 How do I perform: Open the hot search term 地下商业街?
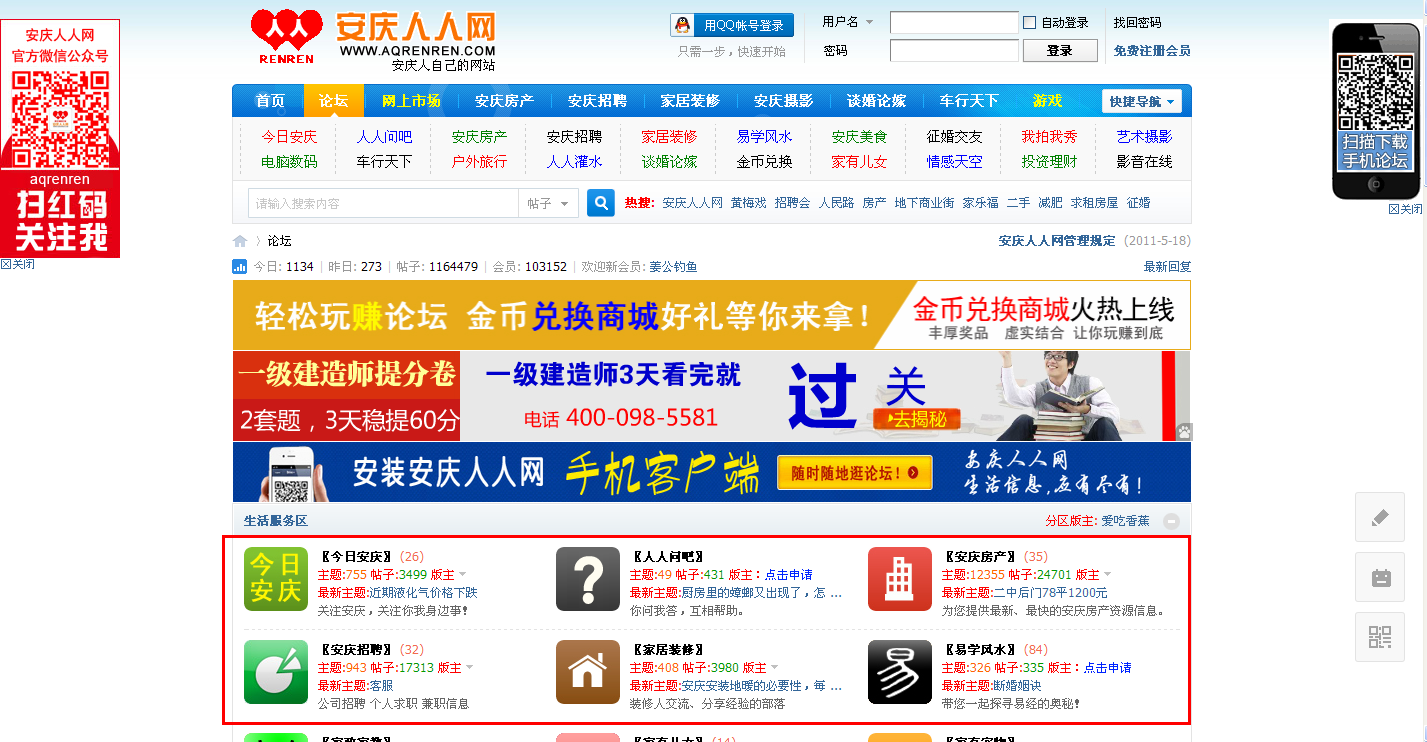(x=924, y=203)
